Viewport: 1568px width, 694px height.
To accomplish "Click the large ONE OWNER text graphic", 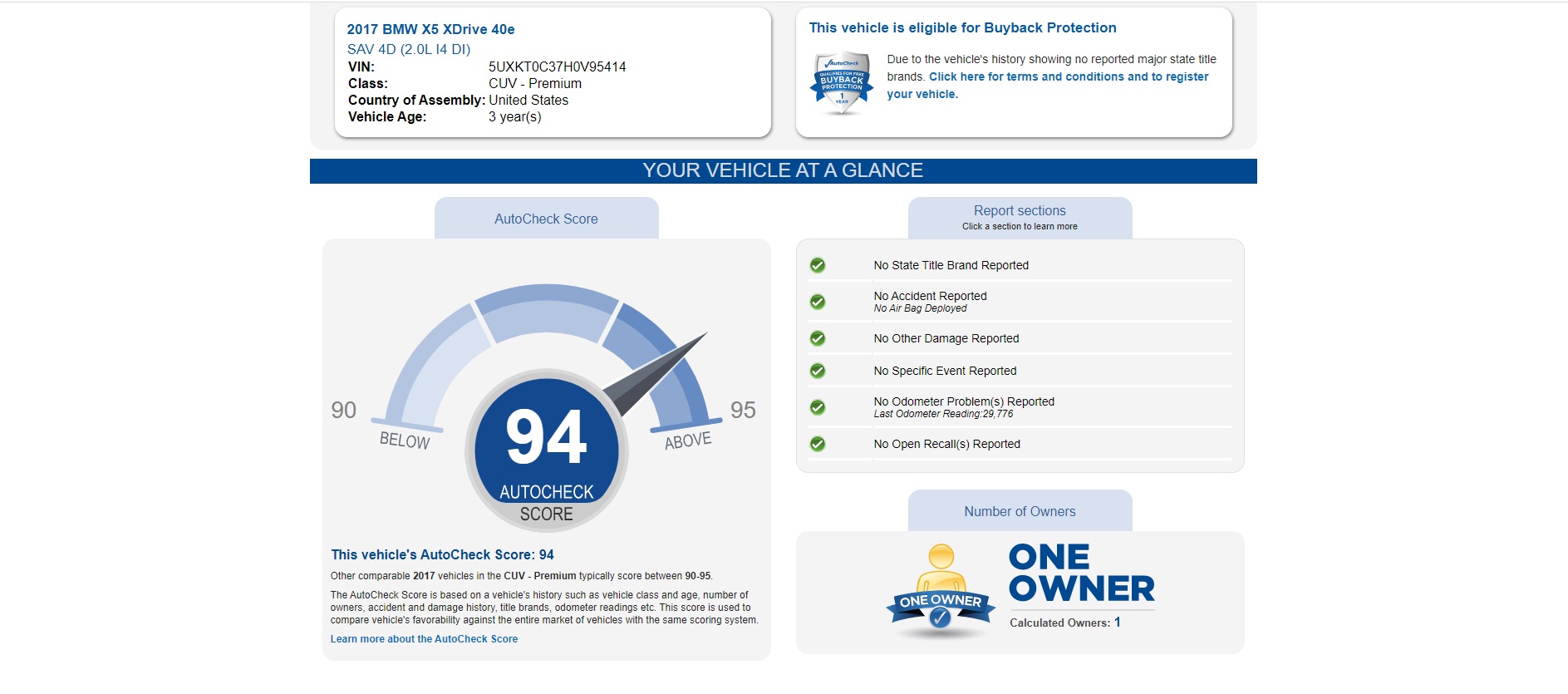I will [x=1081, y=573].
